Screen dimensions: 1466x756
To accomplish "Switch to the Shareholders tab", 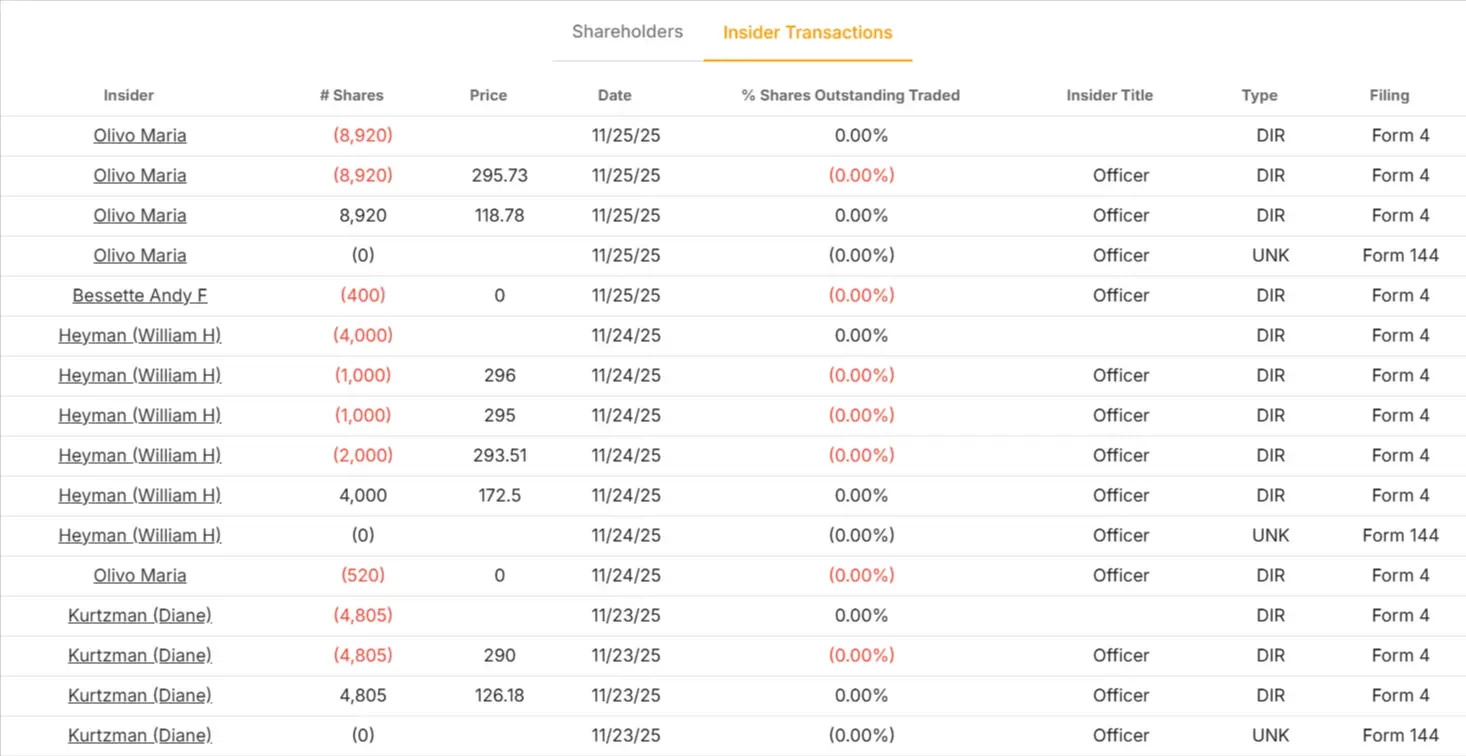I will (x=627, y=32).
